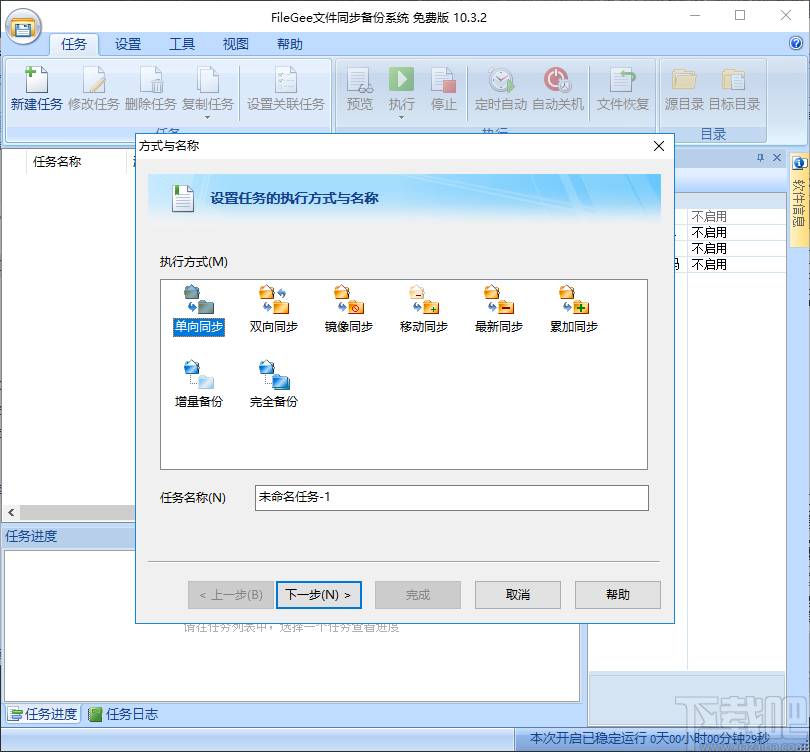The image size is (810, 752).
Task: Switch to the 工具 (Tools) ribbon tab
Action: (x=181, y=44)
